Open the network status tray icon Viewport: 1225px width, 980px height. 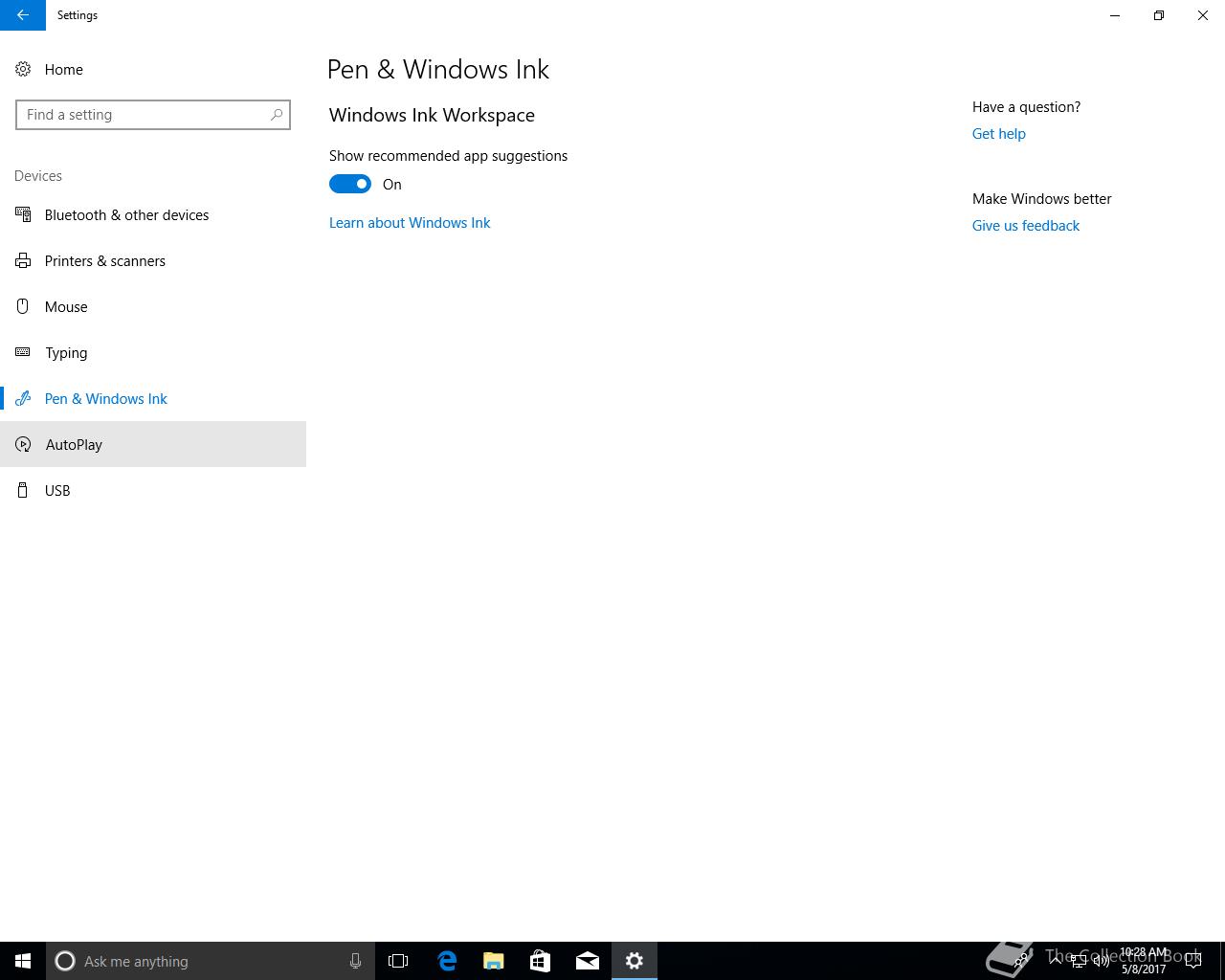click(x=1079, y=961)
